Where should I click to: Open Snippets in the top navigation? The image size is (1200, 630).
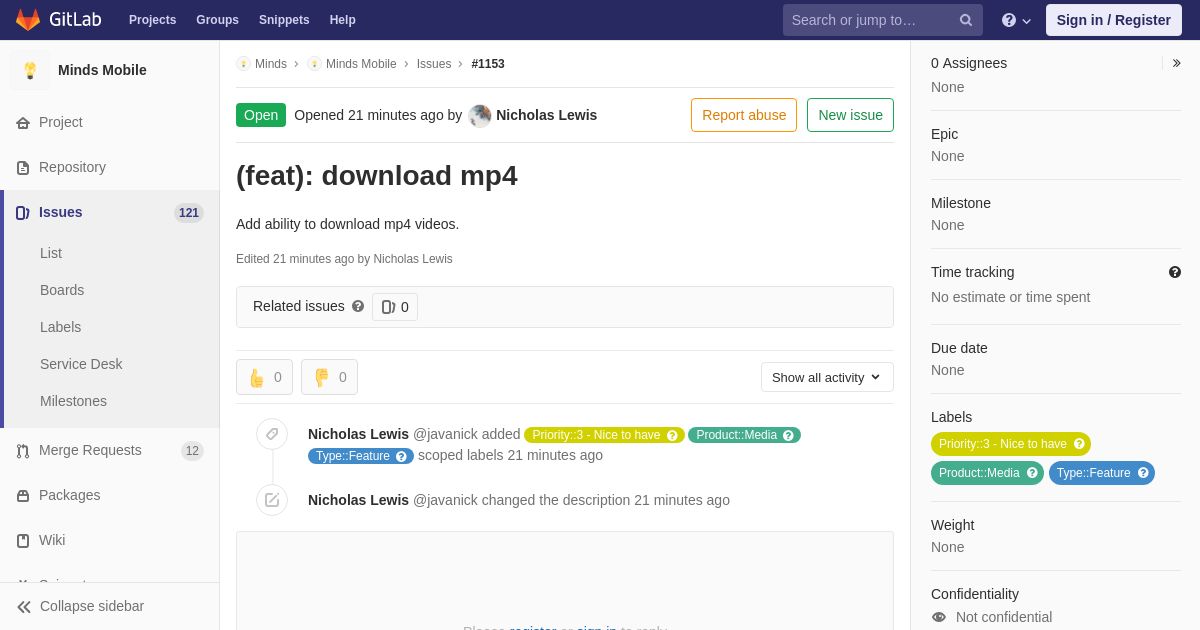point(284,20)
